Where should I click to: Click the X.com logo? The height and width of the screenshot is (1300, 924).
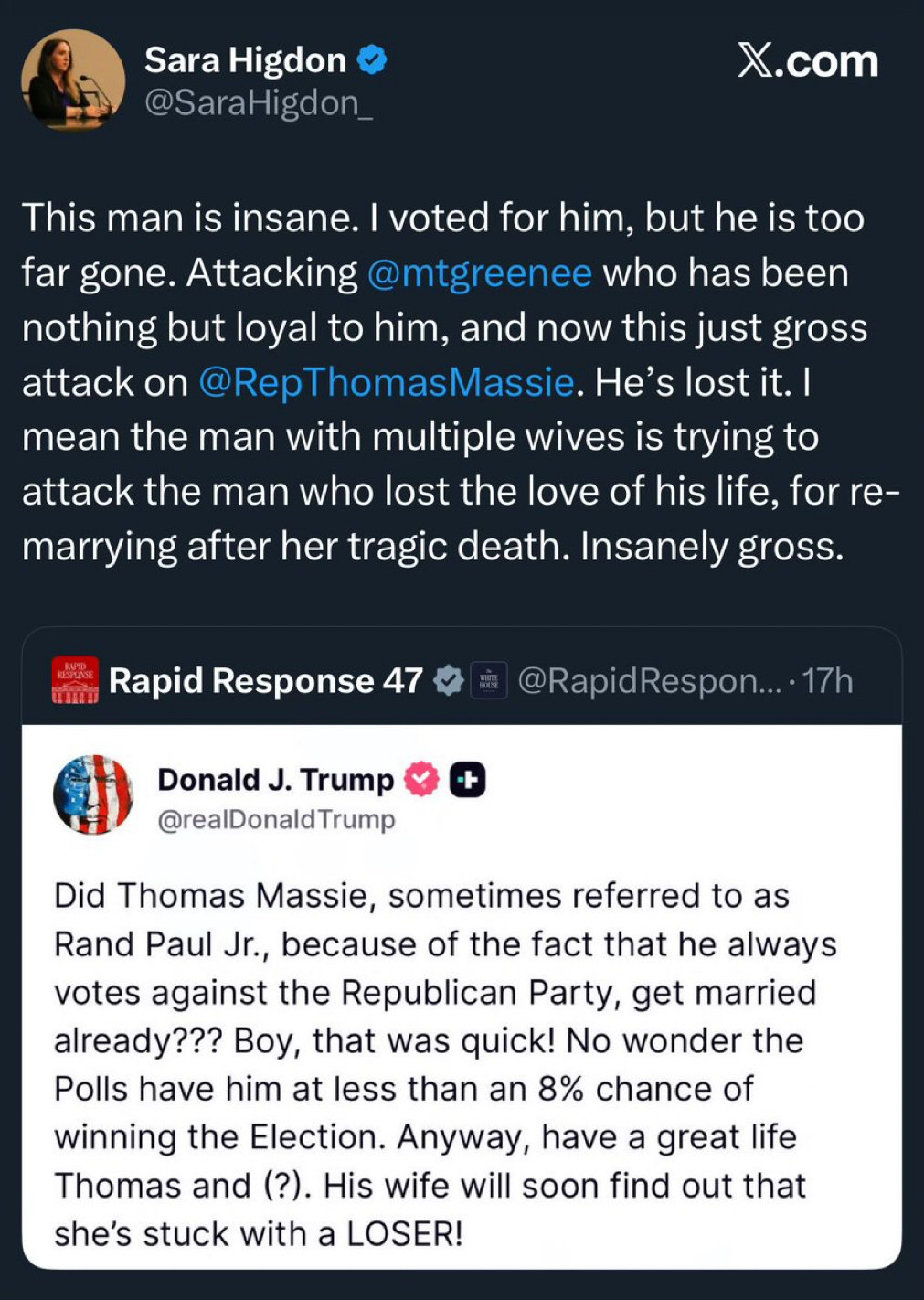(807, 61)
